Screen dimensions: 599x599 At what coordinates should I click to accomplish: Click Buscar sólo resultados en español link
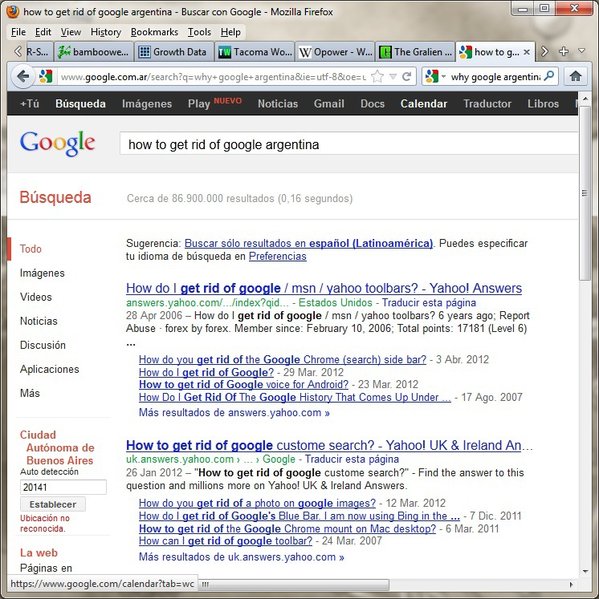click(x=309, y=243)
